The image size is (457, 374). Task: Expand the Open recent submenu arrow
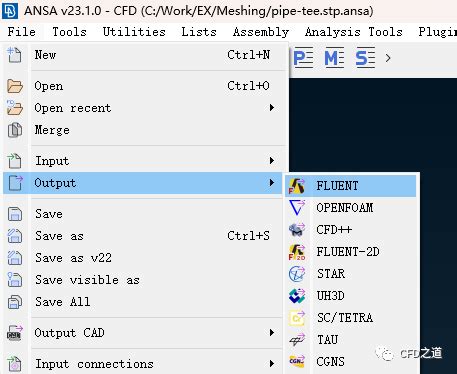(272, 108)
